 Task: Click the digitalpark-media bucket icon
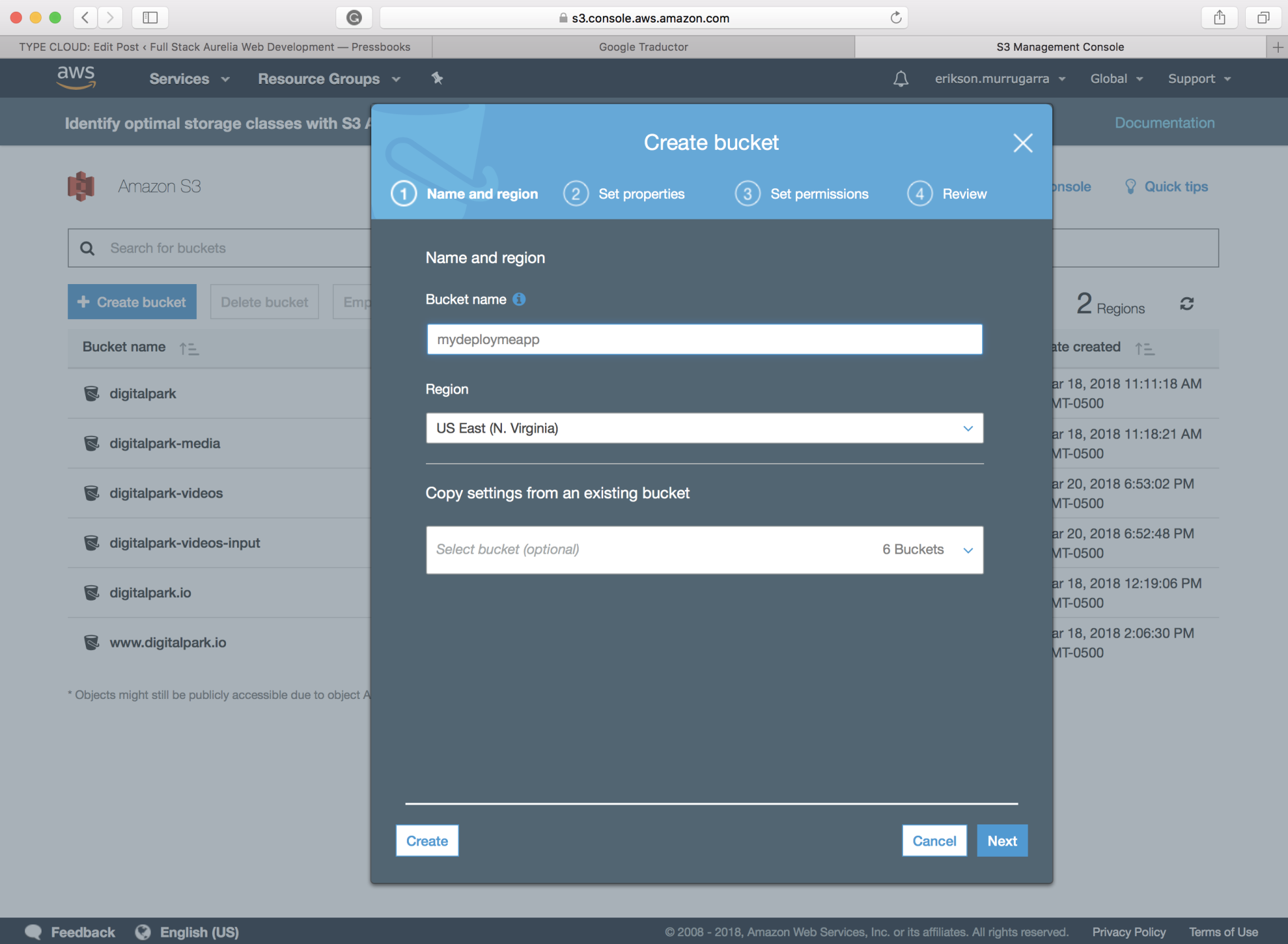click(92, 443)
